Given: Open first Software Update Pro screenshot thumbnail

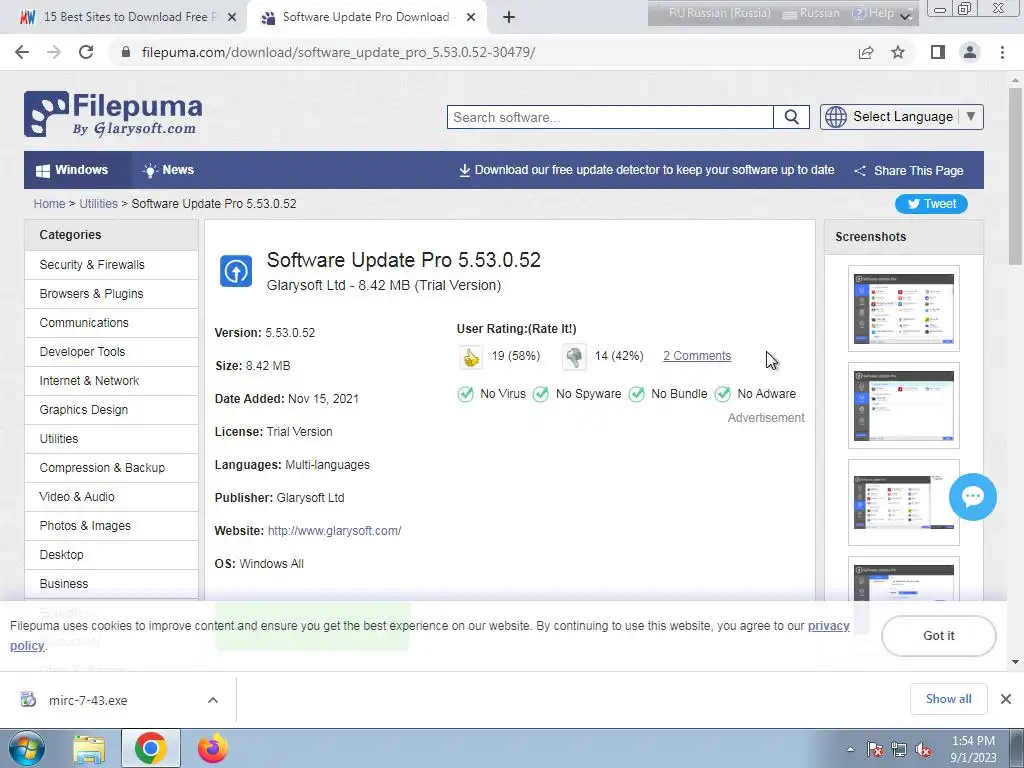Looking at the screenshot, I should [903, 308].
